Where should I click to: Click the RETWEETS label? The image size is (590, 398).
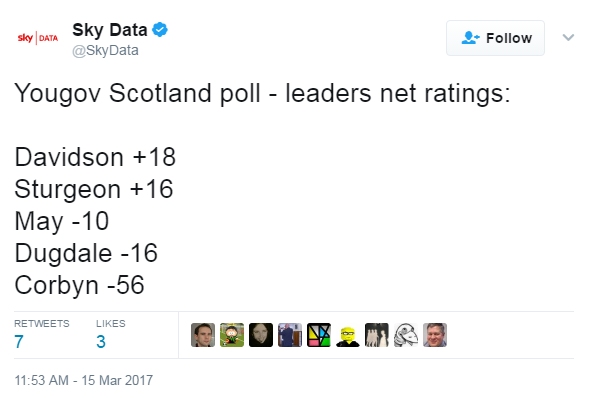pyautogui.click(x=42, y=324)
